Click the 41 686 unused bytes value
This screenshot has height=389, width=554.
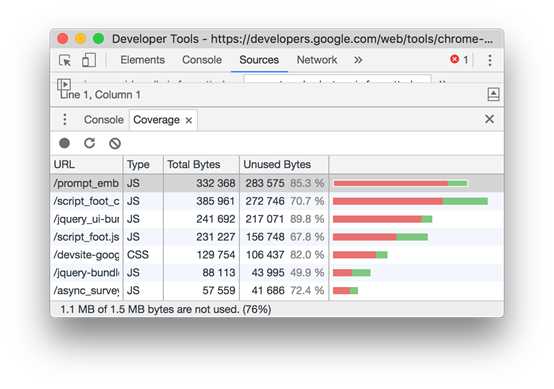pos(268,290)
